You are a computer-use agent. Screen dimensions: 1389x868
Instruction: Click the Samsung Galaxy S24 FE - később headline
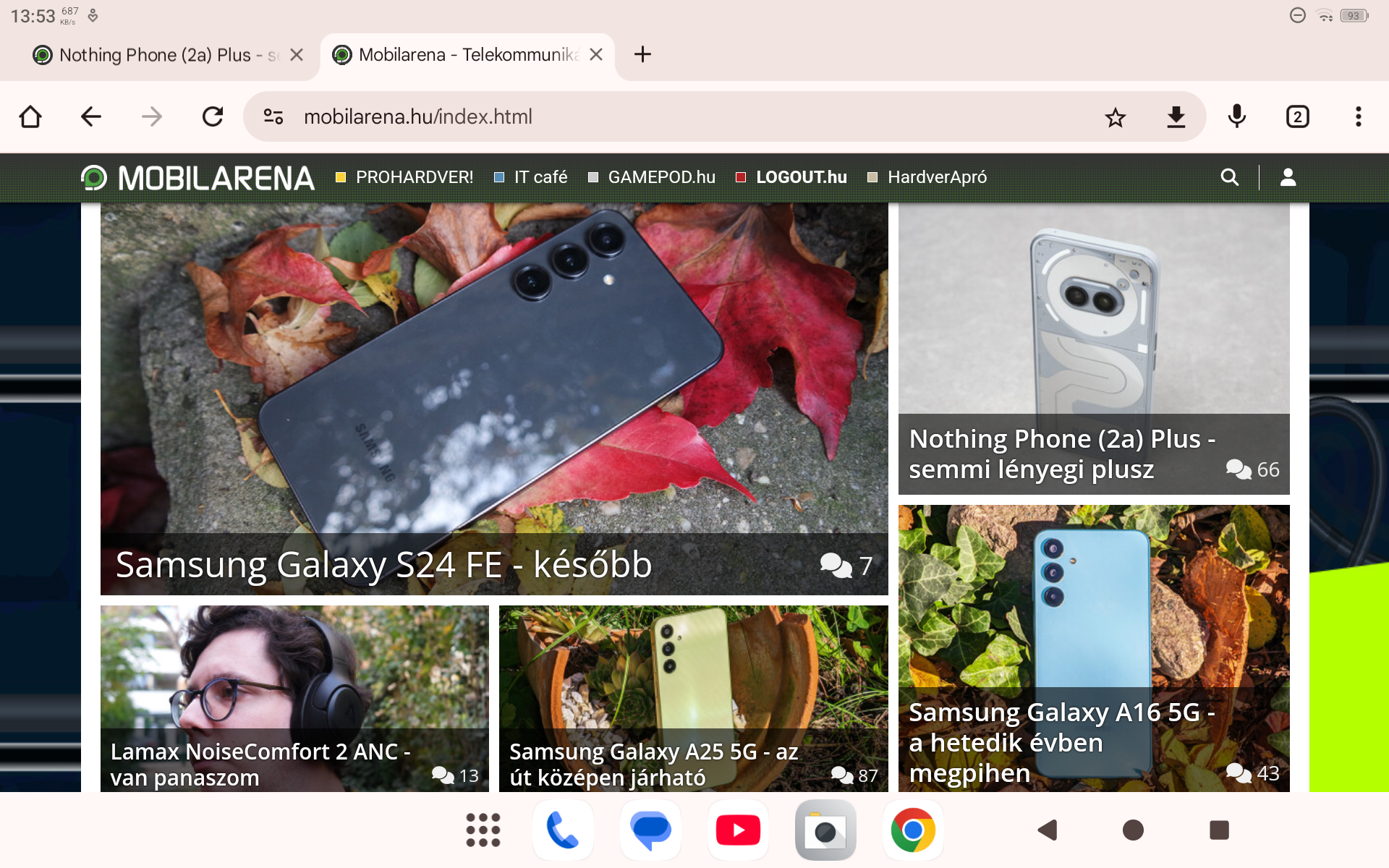click(383, 565)
